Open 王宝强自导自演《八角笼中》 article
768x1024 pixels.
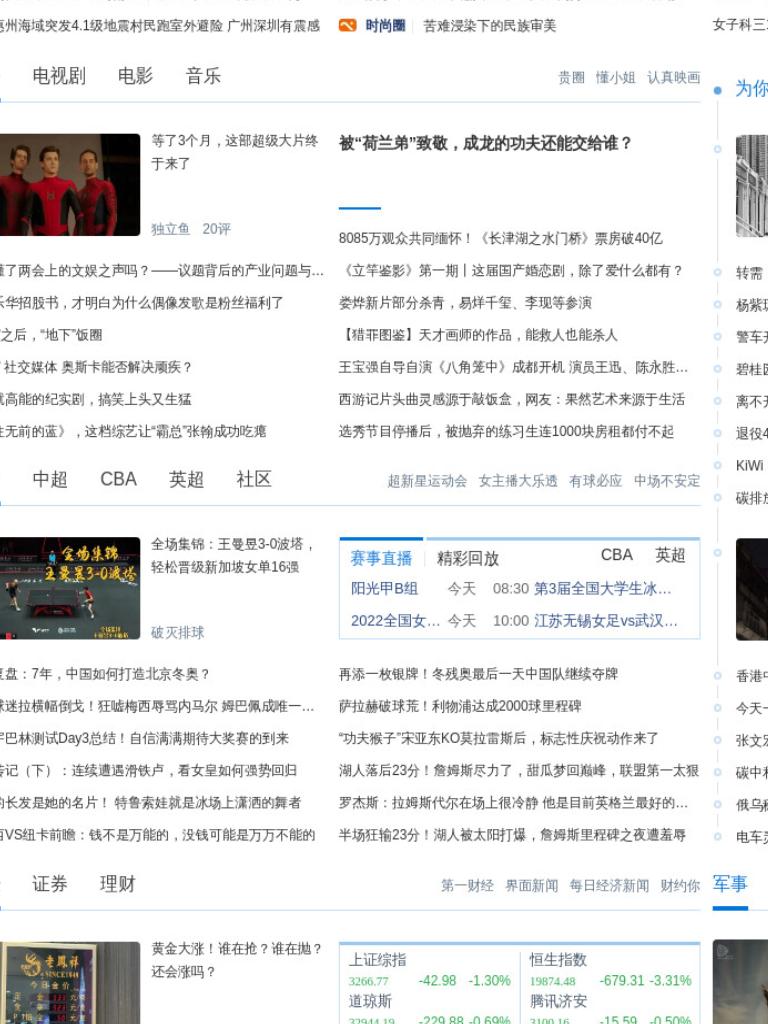(513, 367)
